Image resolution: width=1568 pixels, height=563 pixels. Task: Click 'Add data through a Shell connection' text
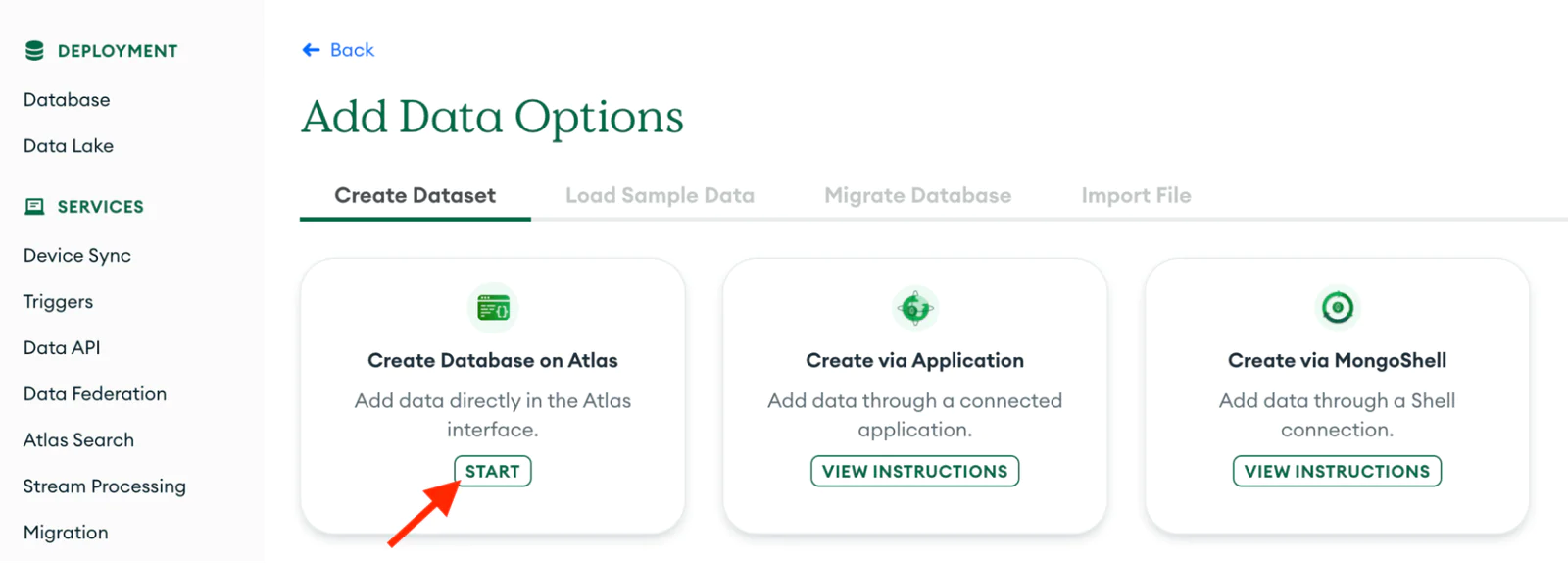coord(1338,415)
